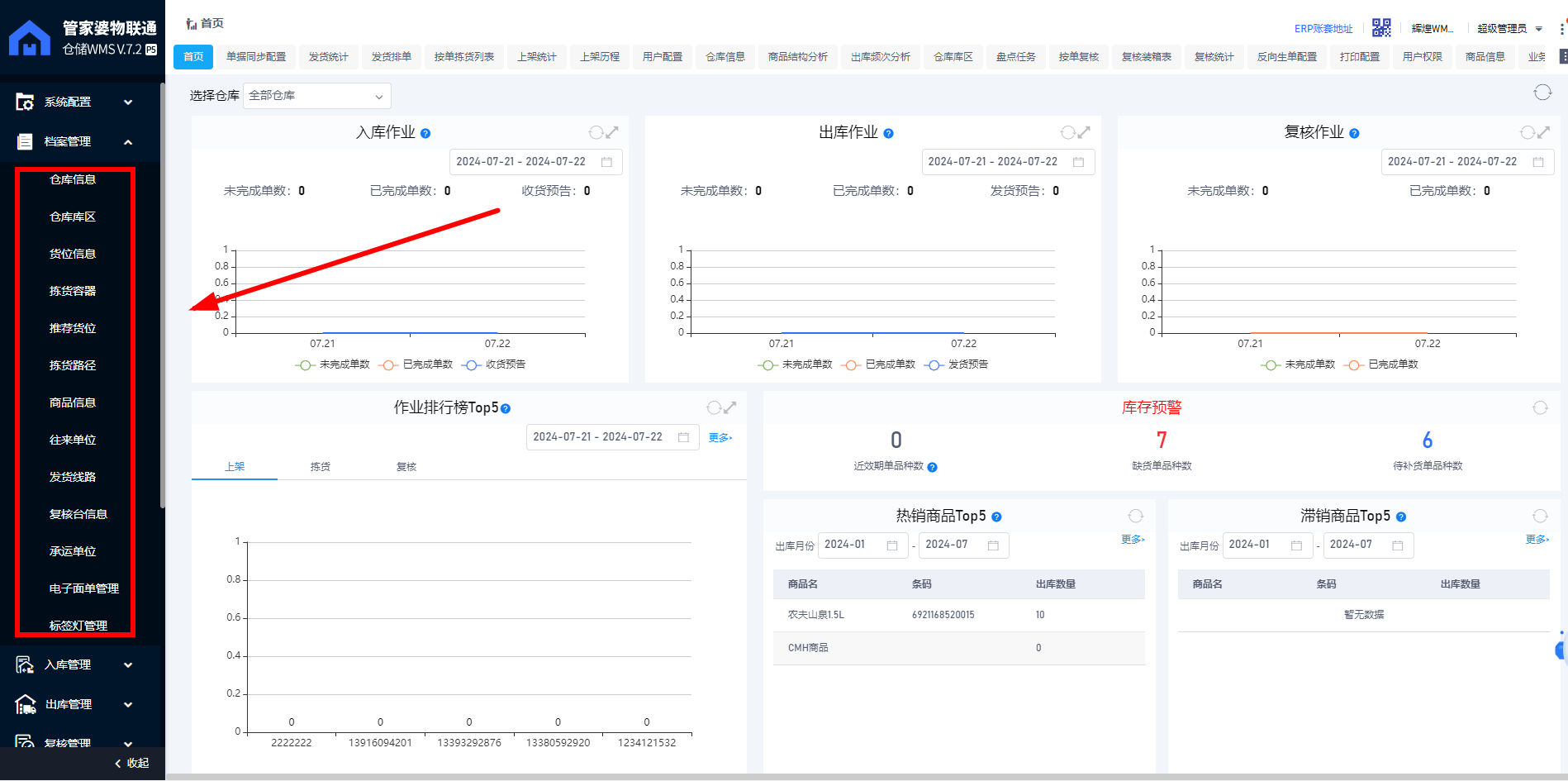The image size is (1568, 781).
Task: Open 作业排行榜 date range 2024-07-21 - 2024-07-22
Action: coord(612,437)
